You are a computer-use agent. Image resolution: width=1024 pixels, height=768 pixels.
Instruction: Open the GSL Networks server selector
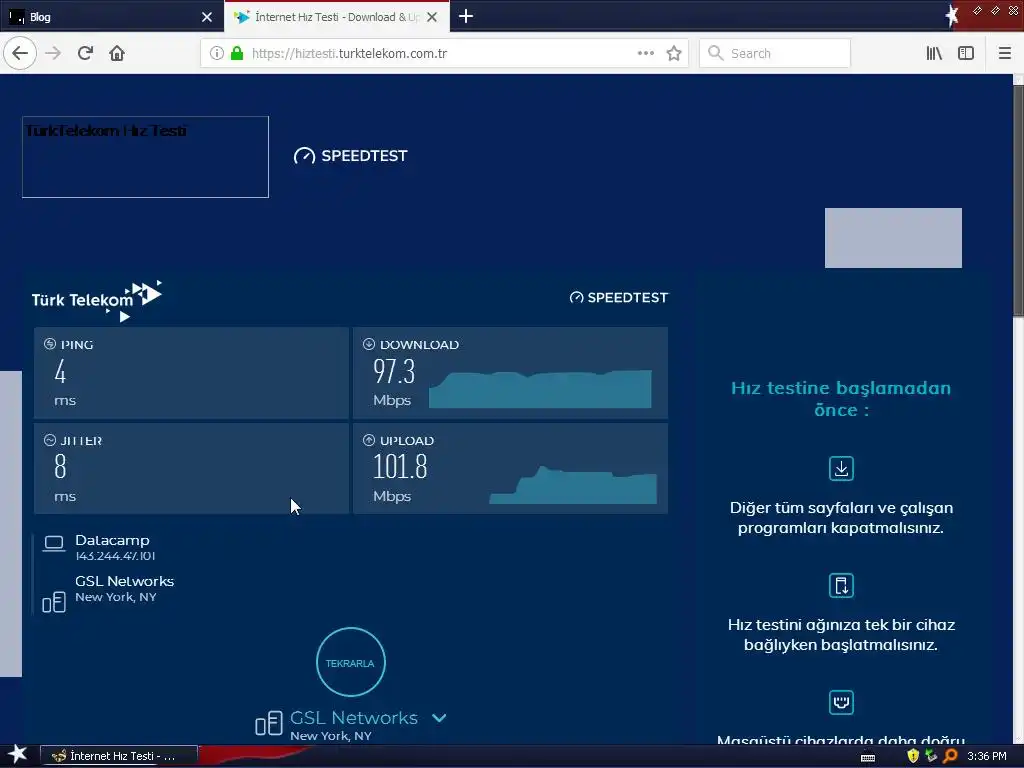click(x=353, y=718)
